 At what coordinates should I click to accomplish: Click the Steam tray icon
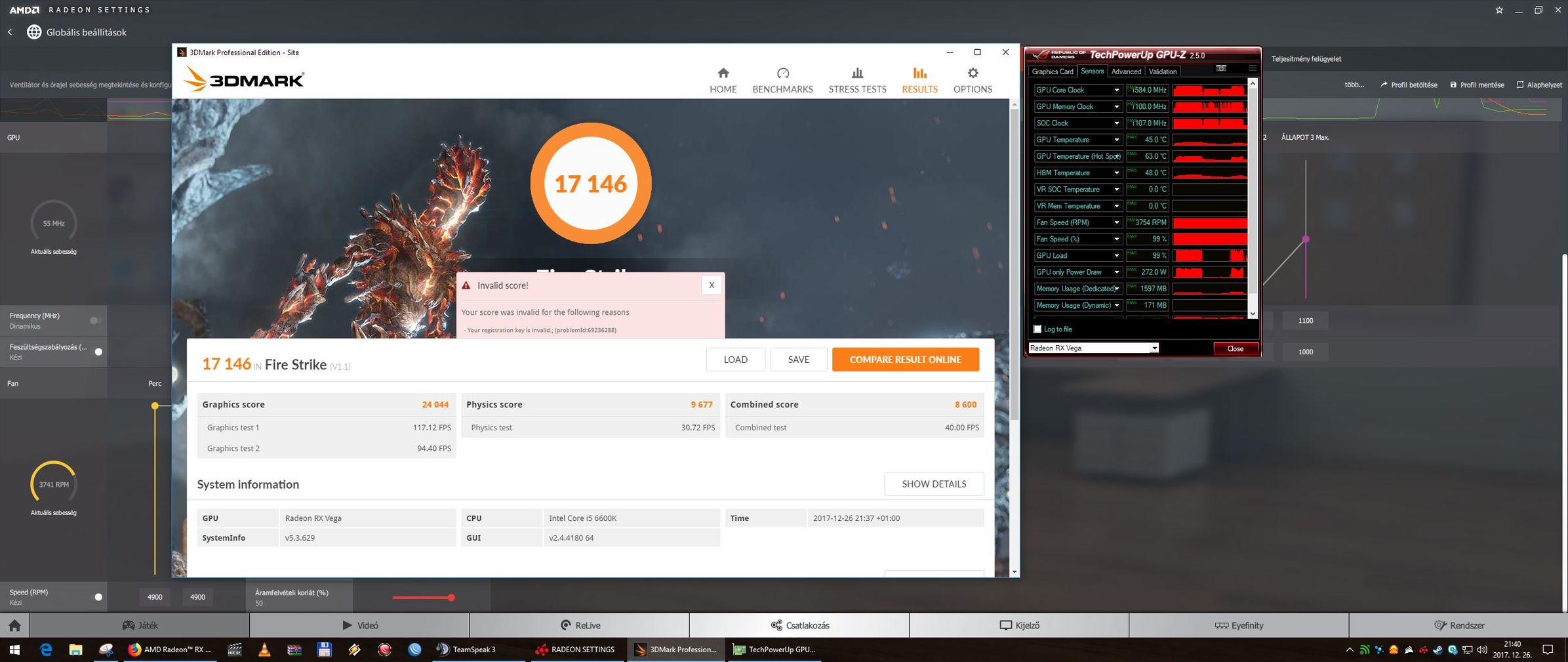pos(1437,650)
